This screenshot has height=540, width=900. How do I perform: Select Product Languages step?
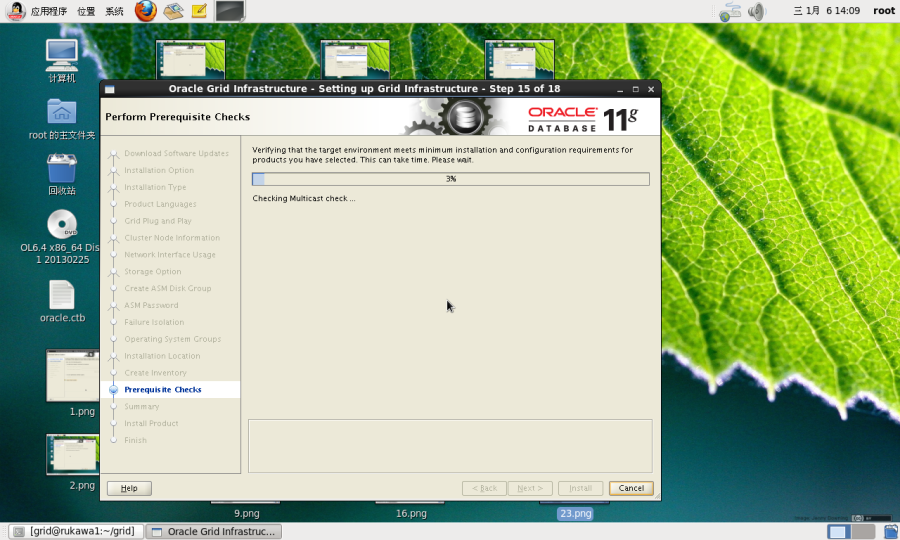tap(160, 204)
